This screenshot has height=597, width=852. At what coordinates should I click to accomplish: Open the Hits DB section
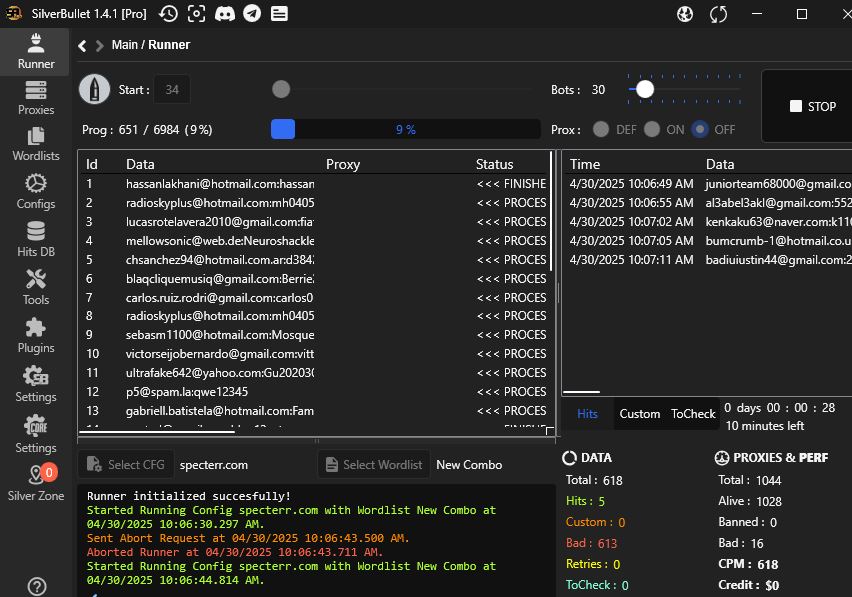tap(36, 238)
